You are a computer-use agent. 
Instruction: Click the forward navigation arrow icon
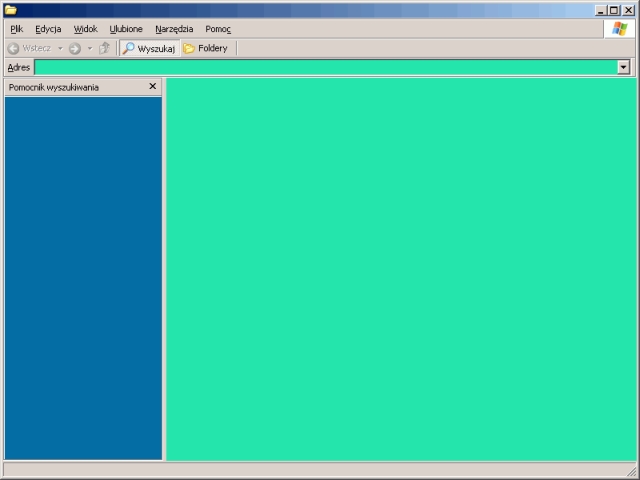coord(75,49)
